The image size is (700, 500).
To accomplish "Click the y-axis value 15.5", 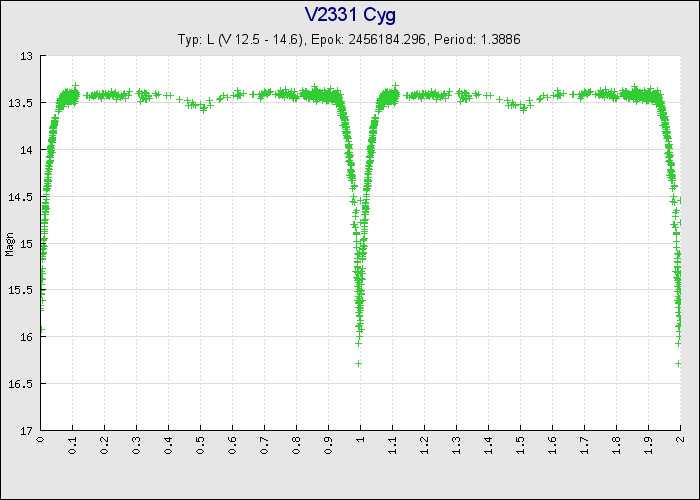I will click(x=21, y=290).
